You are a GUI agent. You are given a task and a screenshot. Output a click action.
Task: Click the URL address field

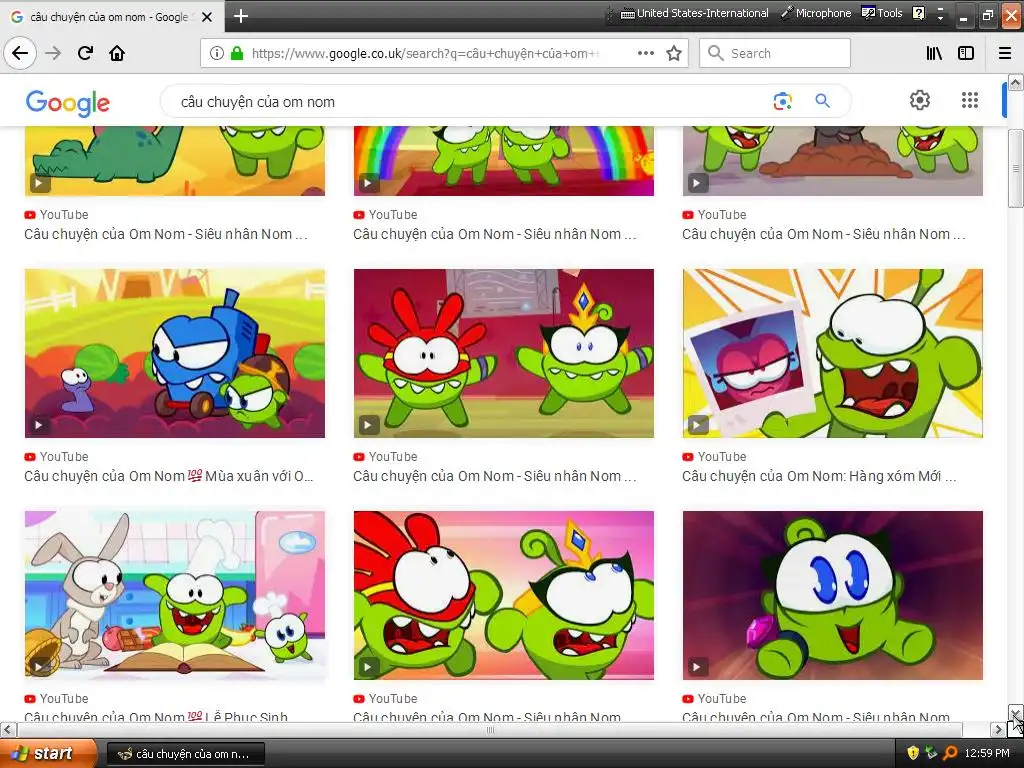(424, 53)
